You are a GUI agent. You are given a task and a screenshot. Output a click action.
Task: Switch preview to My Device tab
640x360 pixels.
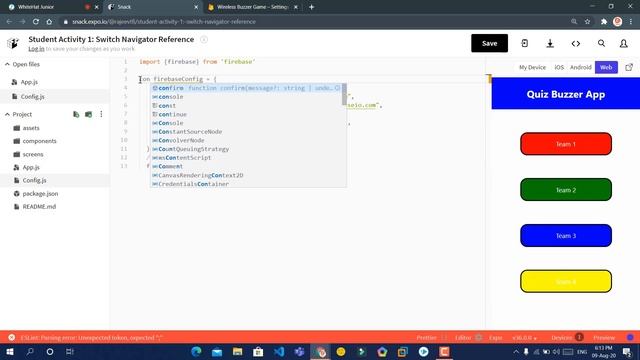pyautogui.click(x=532, y=67)
